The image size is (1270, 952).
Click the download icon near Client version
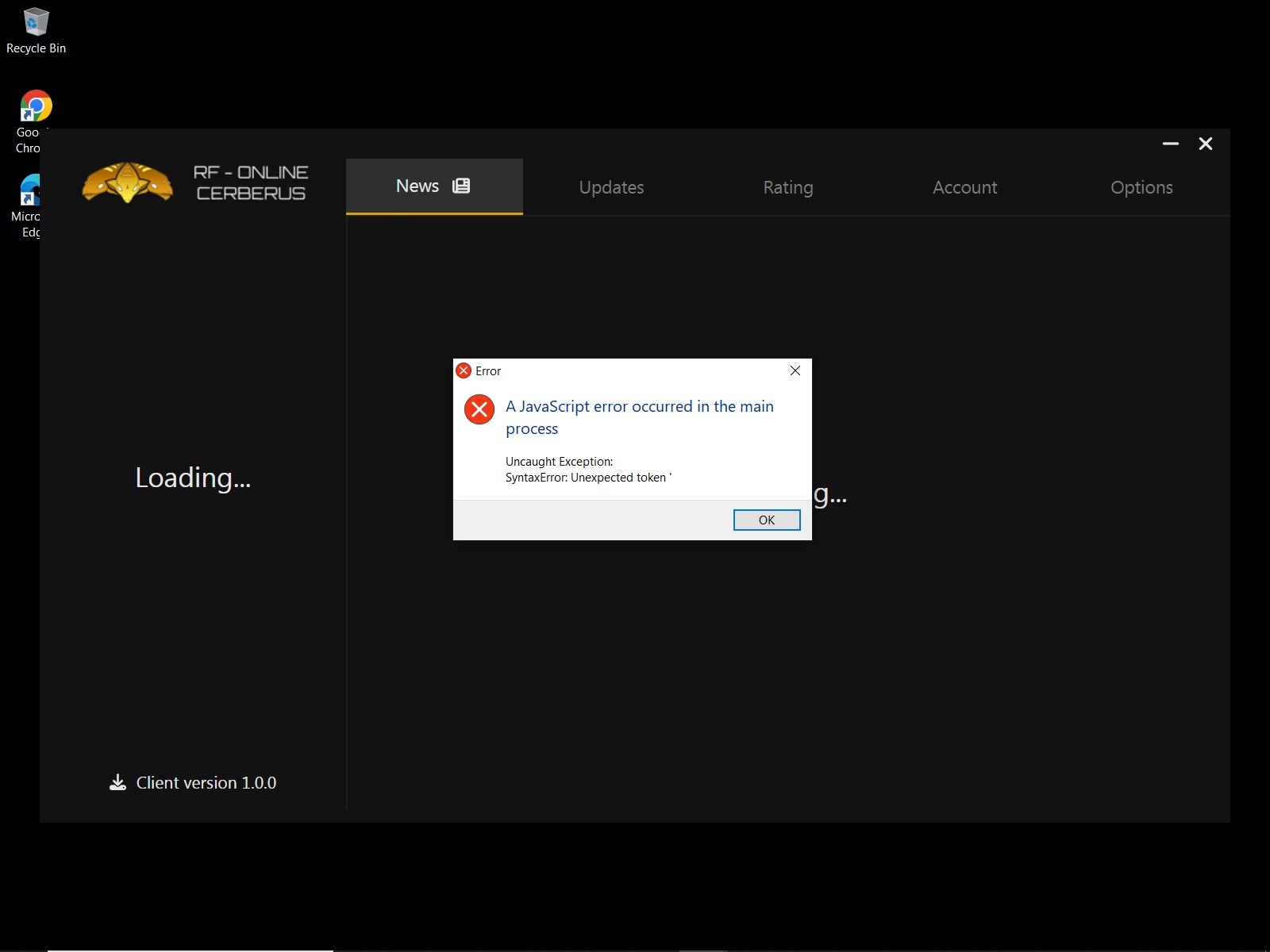click(x=117, y=782)
